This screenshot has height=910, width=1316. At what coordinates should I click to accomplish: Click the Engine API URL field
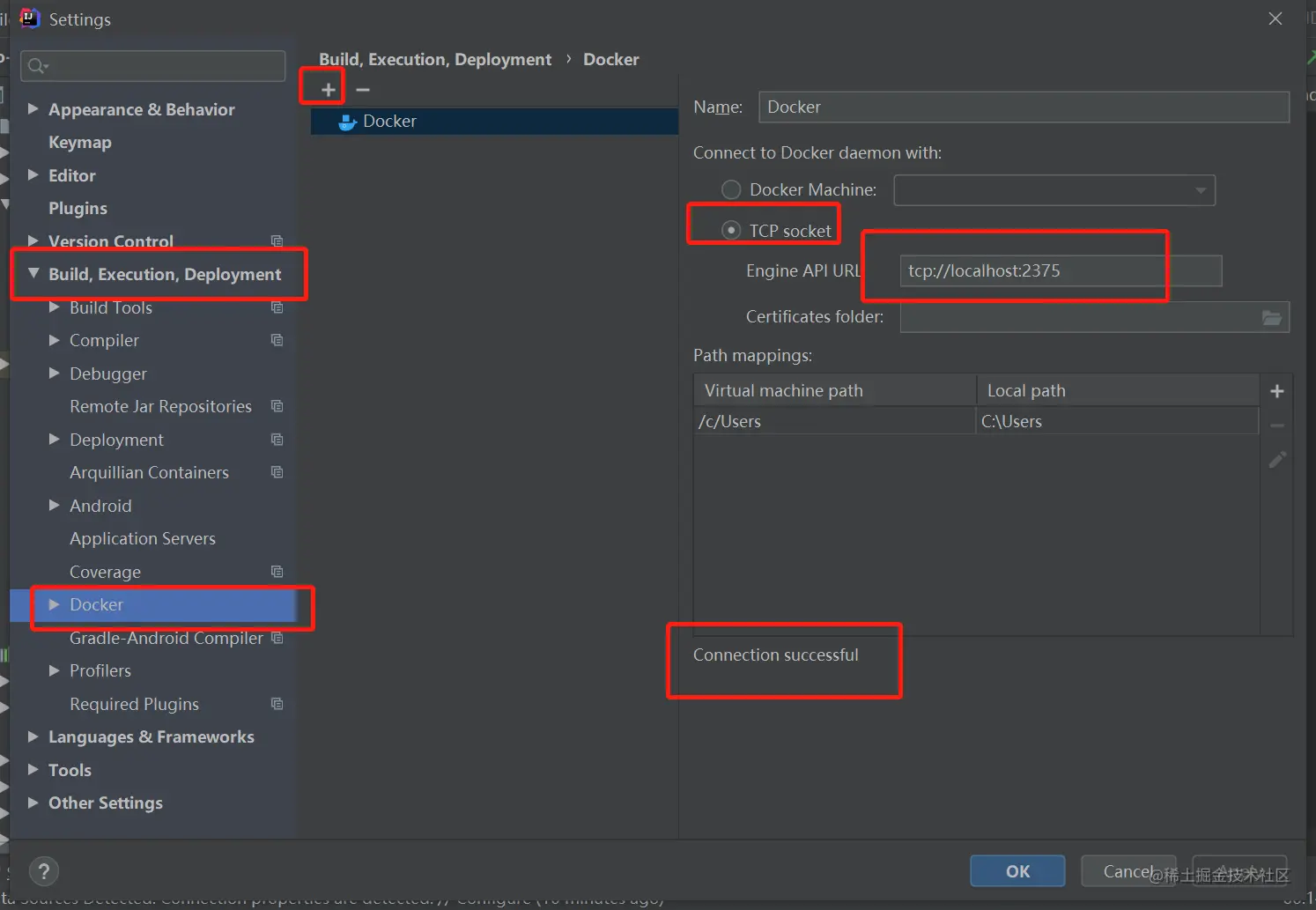[x=1061, y=270]
